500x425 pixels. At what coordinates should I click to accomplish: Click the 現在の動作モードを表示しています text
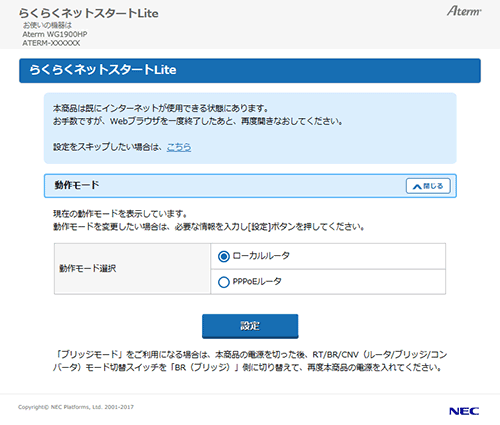pos(120,214)
